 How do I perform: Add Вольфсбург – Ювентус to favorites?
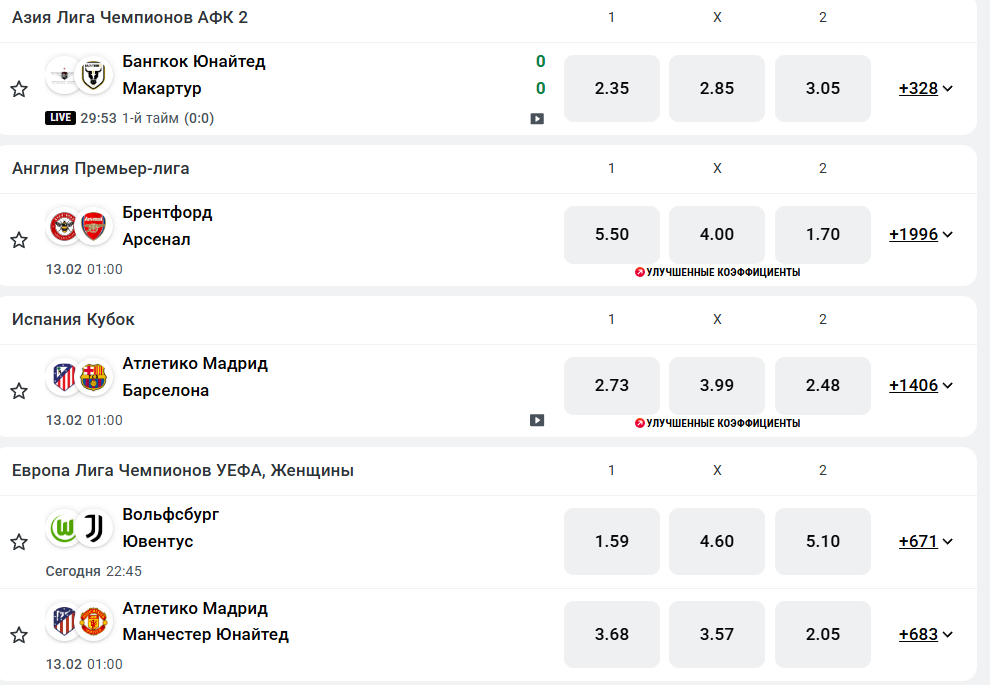pyautogui.click(x=19, y=542)
